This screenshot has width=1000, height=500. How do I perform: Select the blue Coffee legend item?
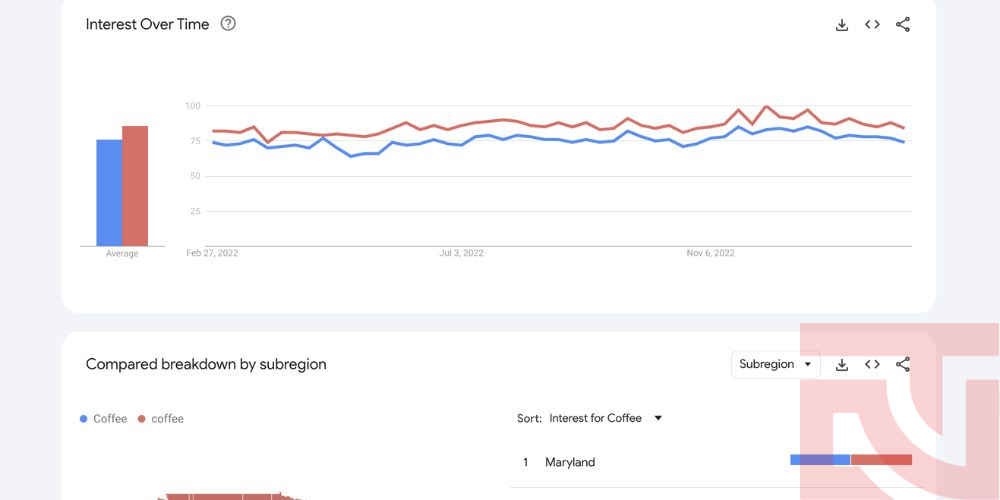tap(103, 419)
